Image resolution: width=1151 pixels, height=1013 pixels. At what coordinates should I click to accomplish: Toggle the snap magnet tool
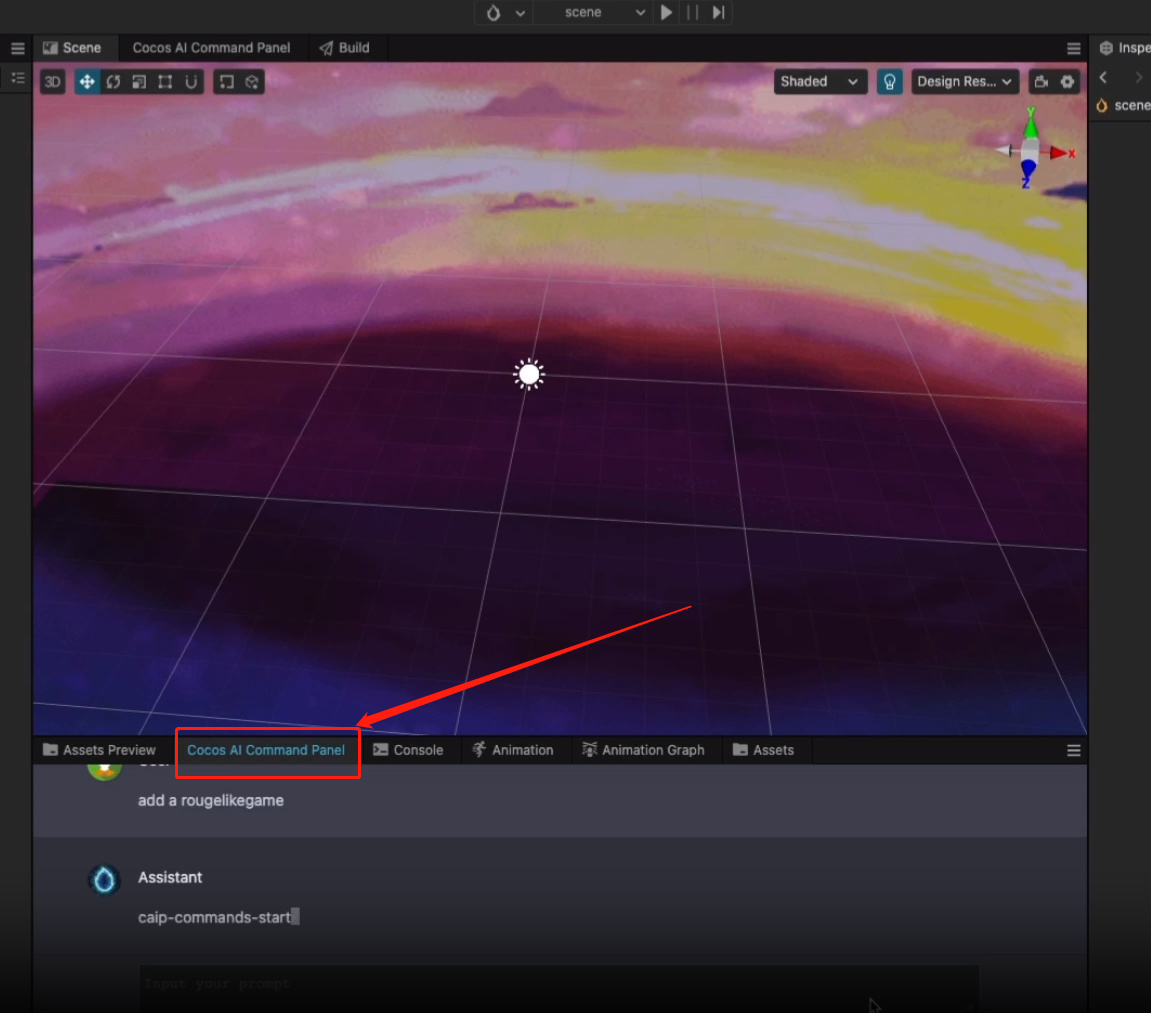pyautogui.click(x=191, y=81)
